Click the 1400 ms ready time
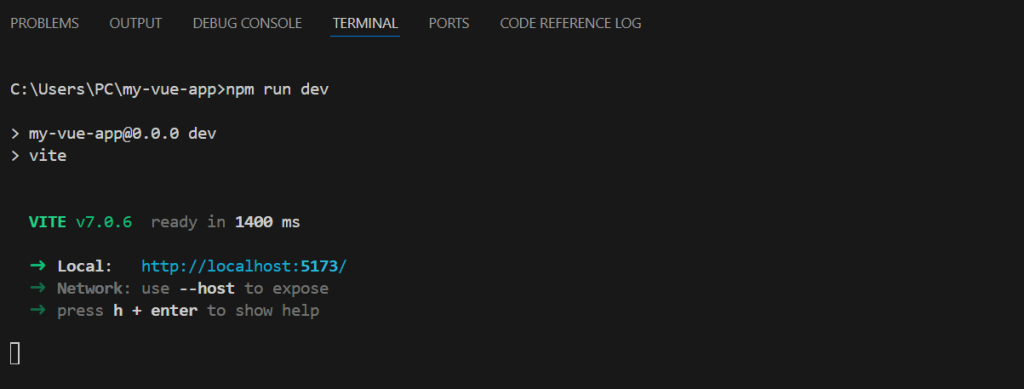The height and width of the screenshot is (389, 1024). [267, 222]
